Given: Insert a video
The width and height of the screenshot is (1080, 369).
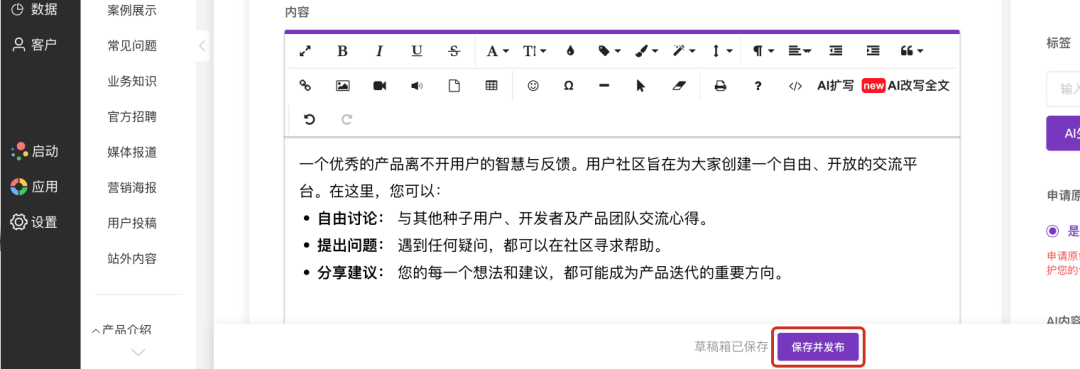Looking at the screenshot, I should click(380, 86).
